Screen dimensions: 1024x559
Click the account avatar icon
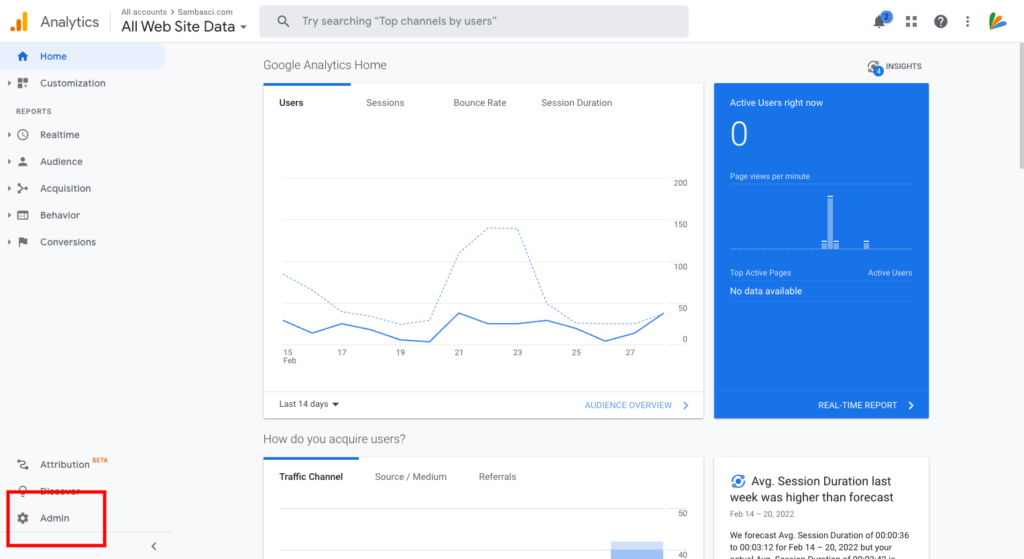[997, 22]
